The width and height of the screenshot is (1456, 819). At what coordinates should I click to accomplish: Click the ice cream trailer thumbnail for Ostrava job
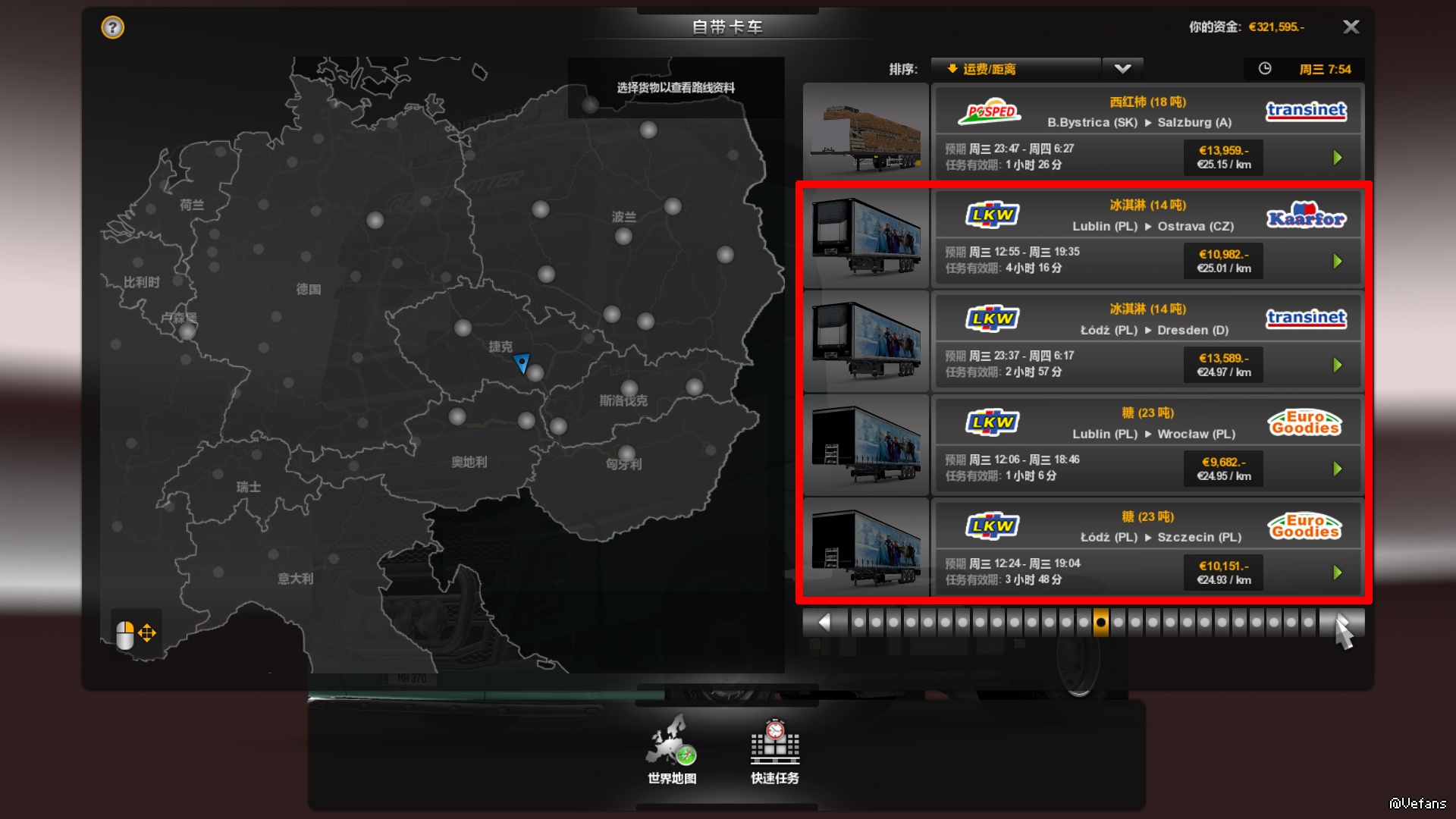pos(866,237)
